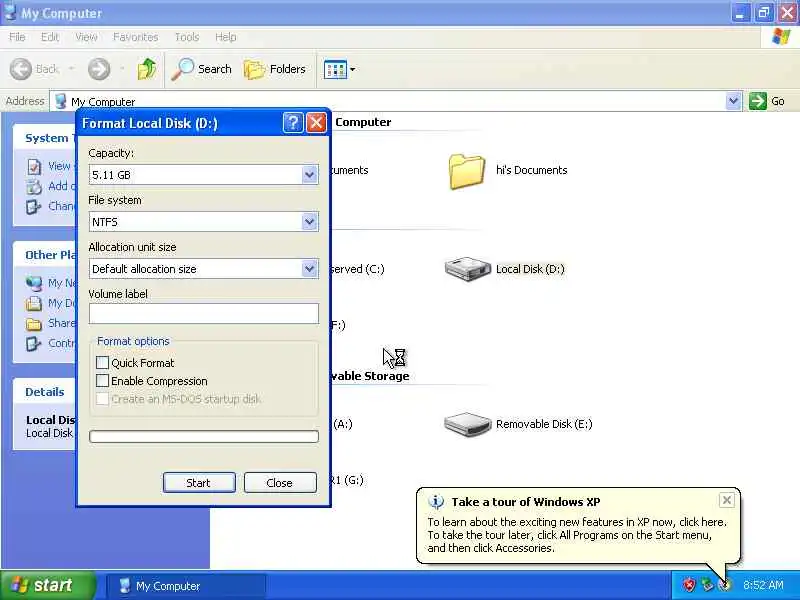Close the Windows XP tour balloon

[x=727, y=500]
